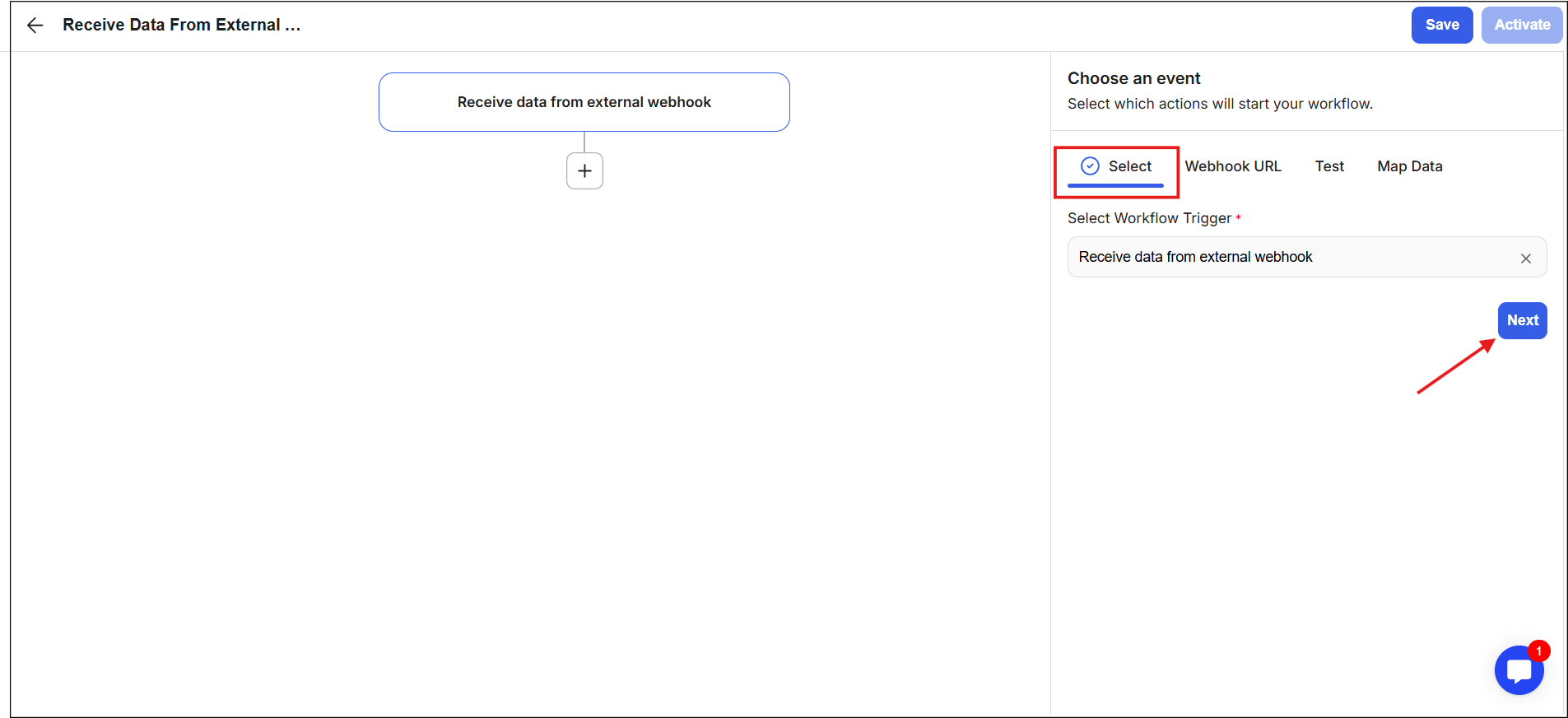Click the Choose an event heading
Screen dimensions: 1568x718
1133,78
